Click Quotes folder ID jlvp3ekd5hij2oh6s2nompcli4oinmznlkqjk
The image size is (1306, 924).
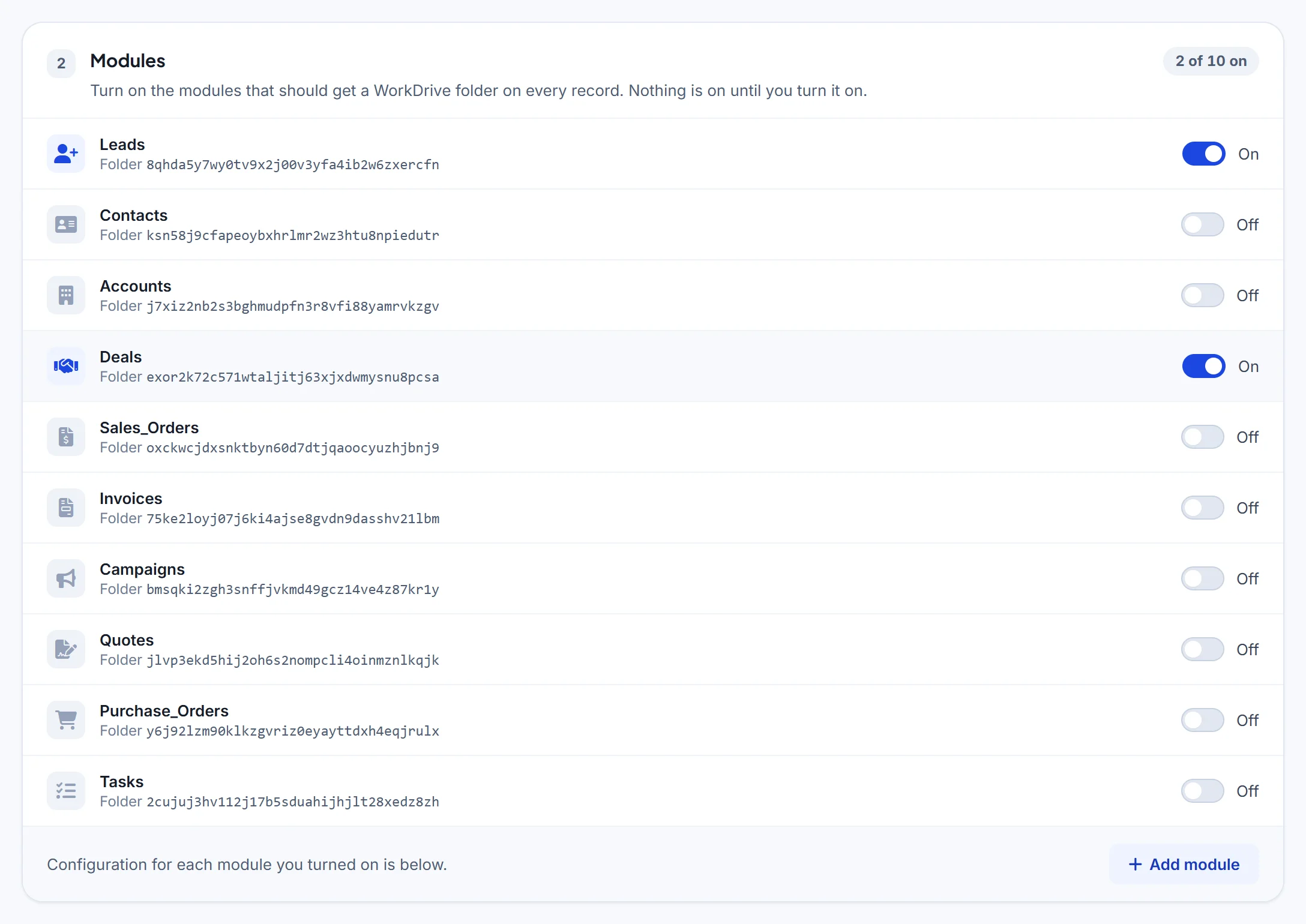click(293, 661)
